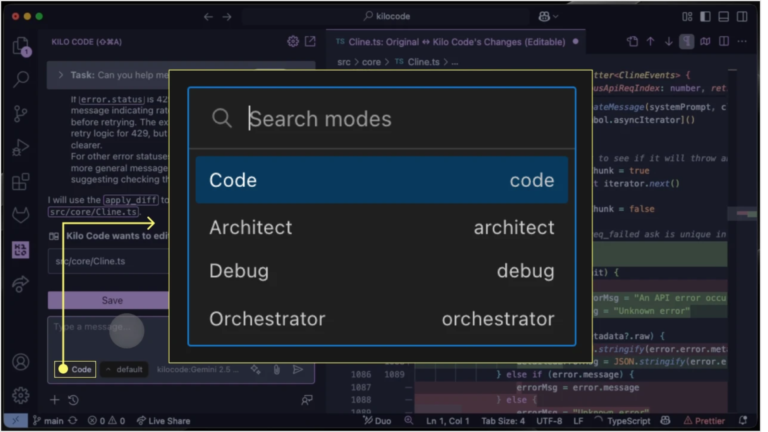Image resolution: width=768 pixels, height=432 pixels.
Task: Click the feedback icon below chat input
Action: tap(307, 400)
